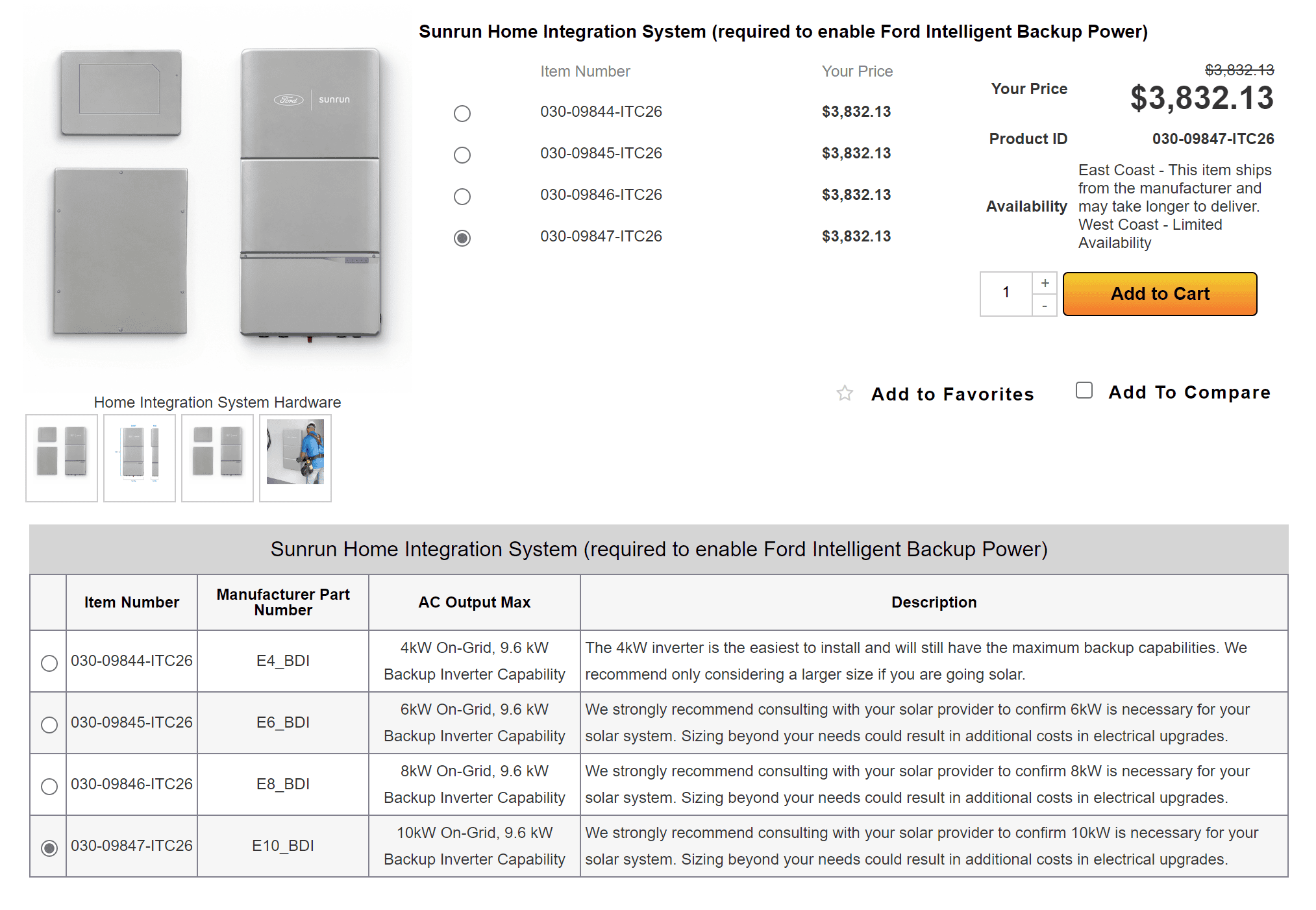The height and width of the screenshot is (910, 1316).
Task: Choose 030-09845-ITC26 radio in price list
Action: coord(462,155)
